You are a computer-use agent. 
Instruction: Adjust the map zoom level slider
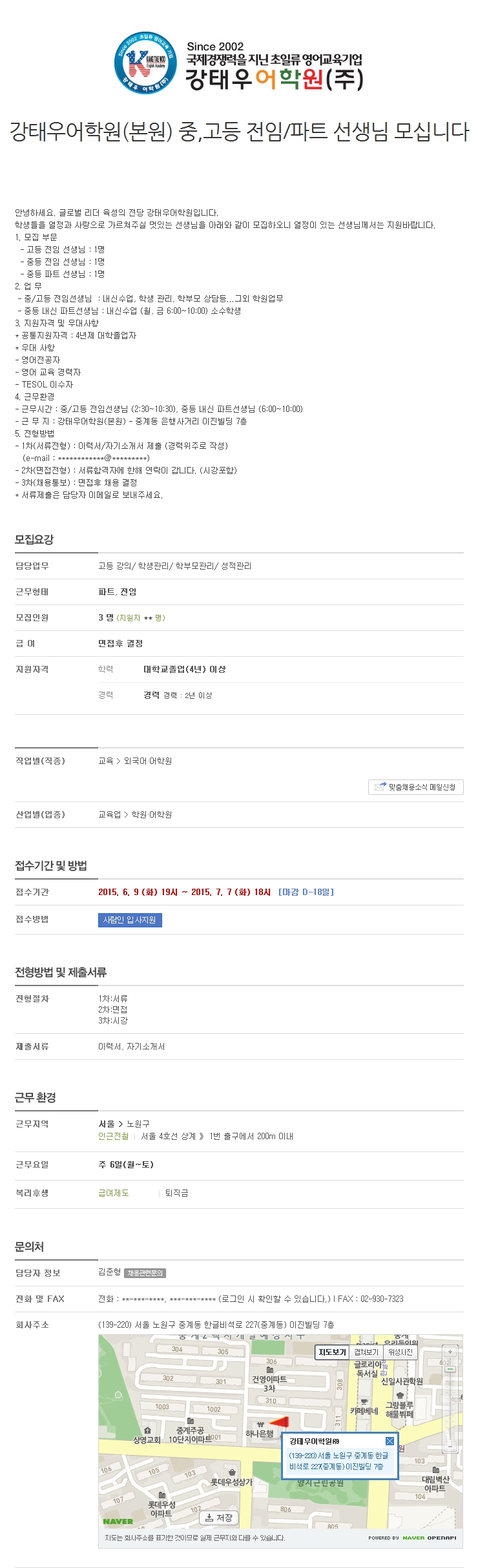point(450,1369)
